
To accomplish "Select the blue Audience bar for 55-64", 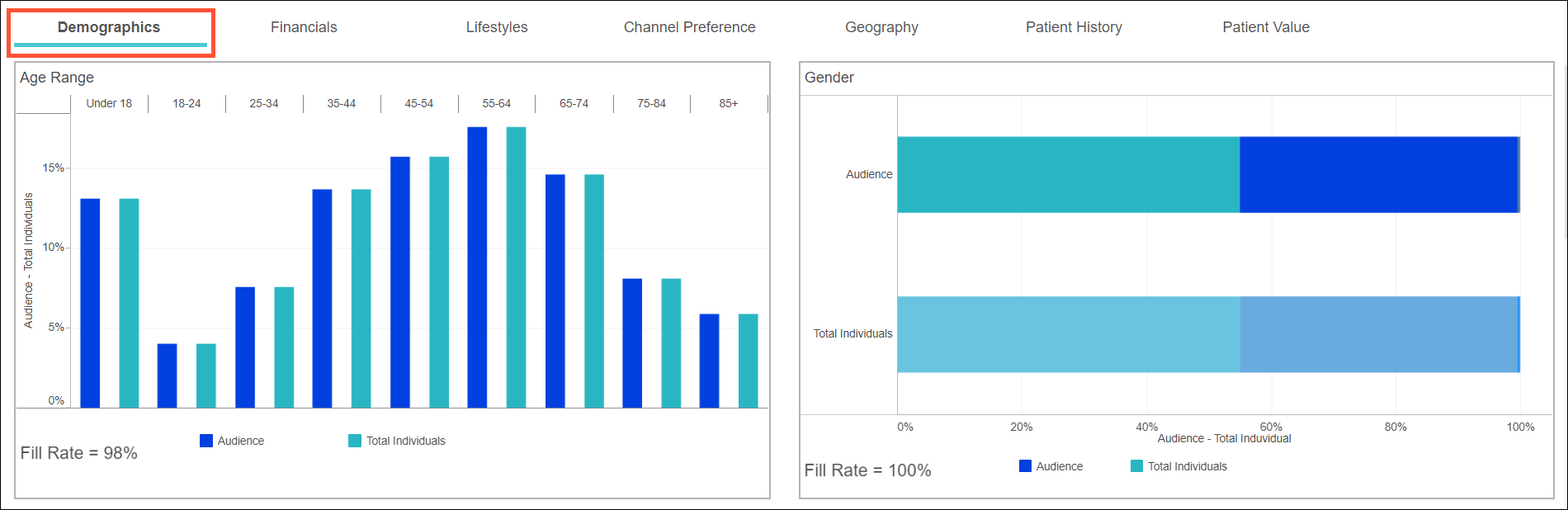I will (477, 267).
